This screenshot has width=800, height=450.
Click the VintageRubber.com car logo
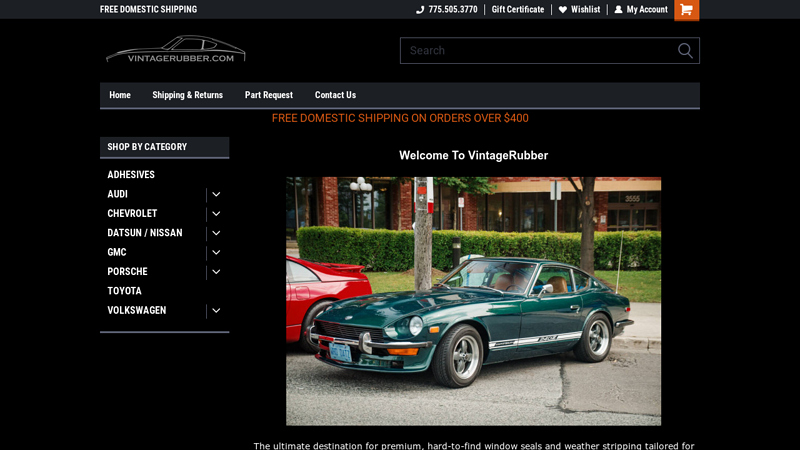click(176, 50)
